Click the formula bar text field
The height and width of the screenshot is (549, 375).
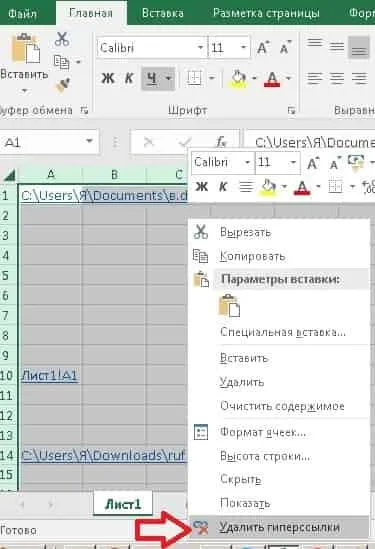310,142
